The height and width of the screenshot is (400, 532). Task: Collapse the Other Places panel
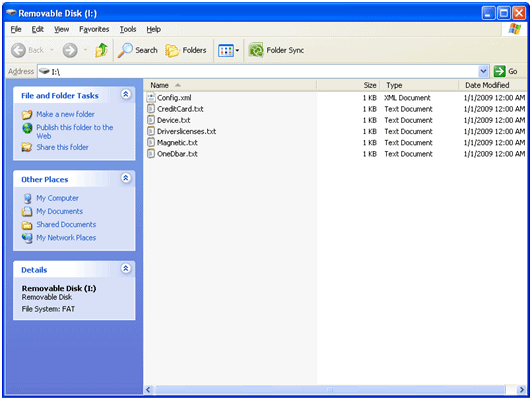(126, 178)
